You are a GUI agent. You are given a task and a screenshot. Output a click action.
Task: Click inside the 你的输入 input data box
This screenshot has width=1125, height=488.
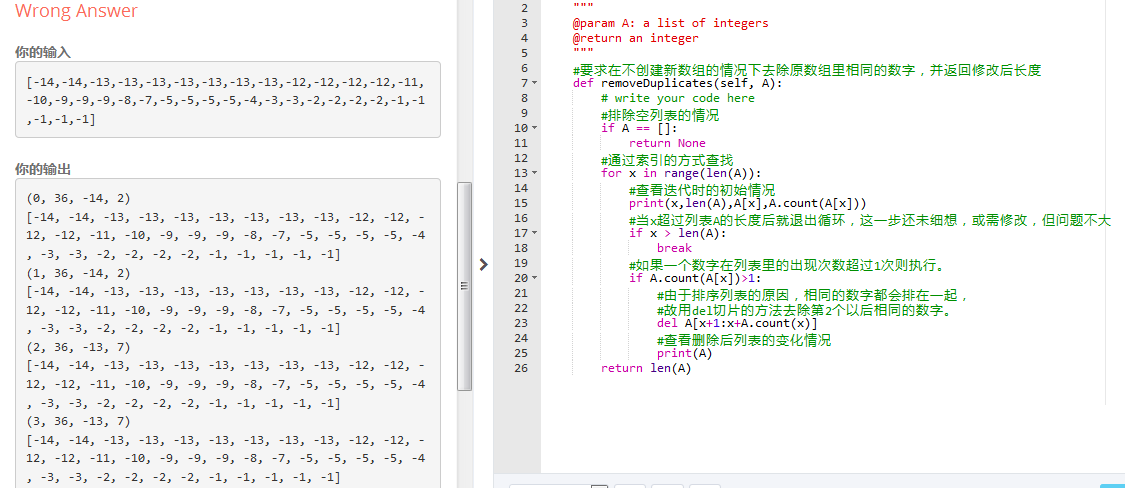(228, 100)
